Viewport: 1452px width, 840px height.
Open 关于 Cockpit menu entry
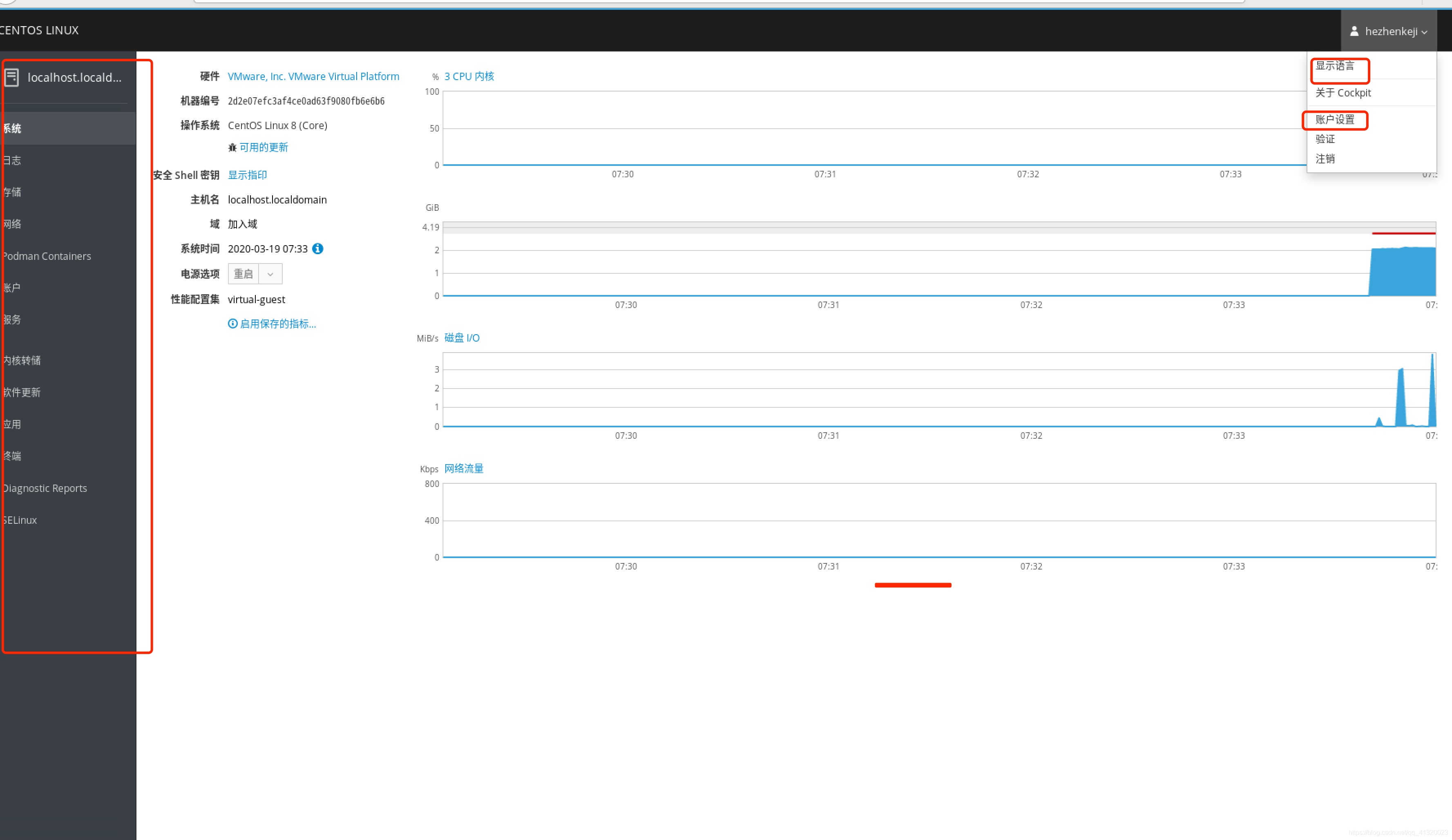[x=1343, y=93]
